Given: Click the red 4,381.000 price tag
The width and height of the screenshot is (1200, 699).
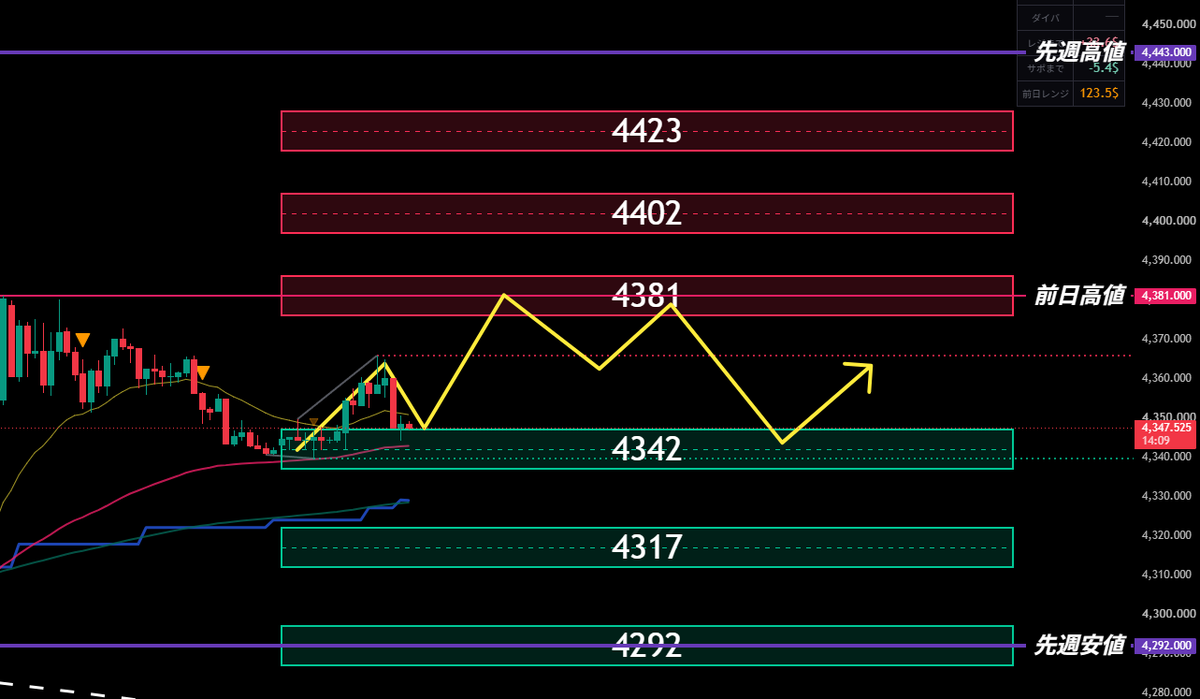Looking at the screenshot, I should 1167,296.
